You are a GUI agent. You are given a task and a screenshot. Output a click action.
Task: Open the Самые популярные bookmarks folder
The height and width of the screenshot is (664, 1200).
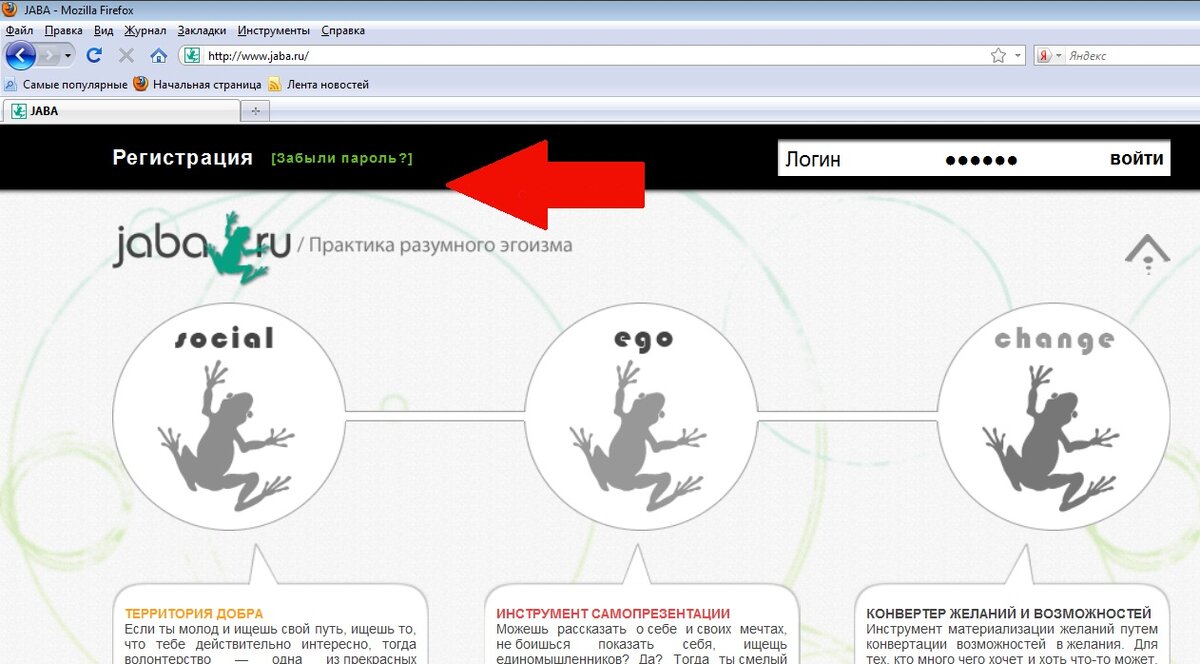coord(66,85)
